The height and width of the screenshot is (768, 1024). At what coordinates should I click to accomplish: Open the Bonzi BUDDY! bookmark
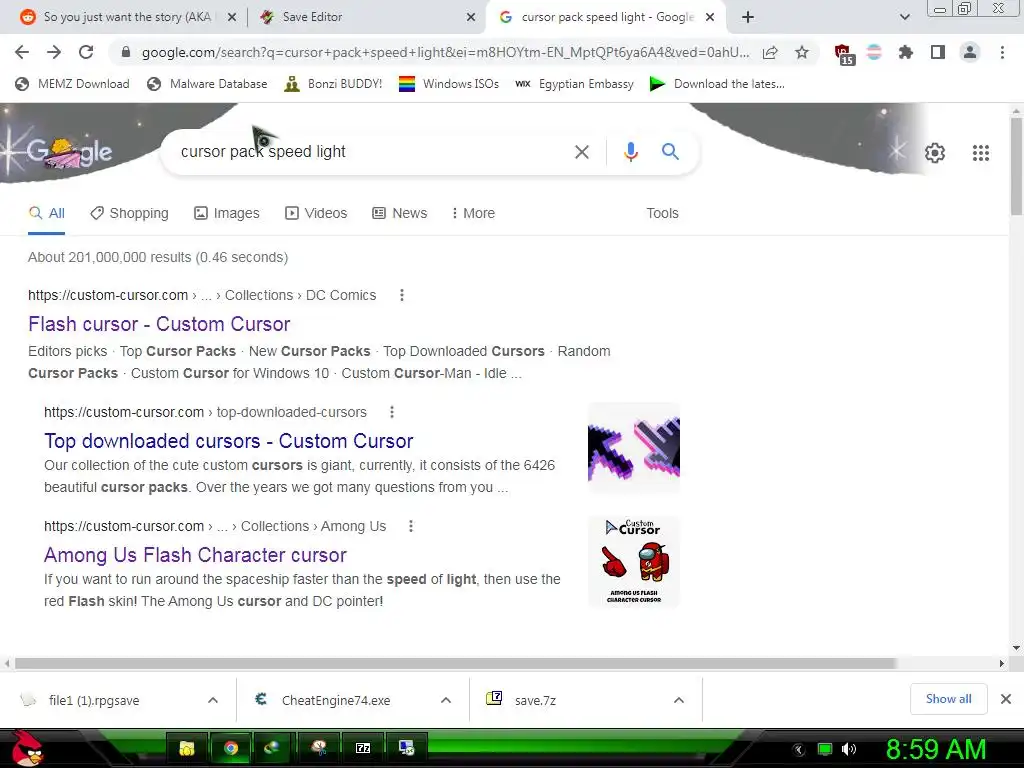pos(333,84)
